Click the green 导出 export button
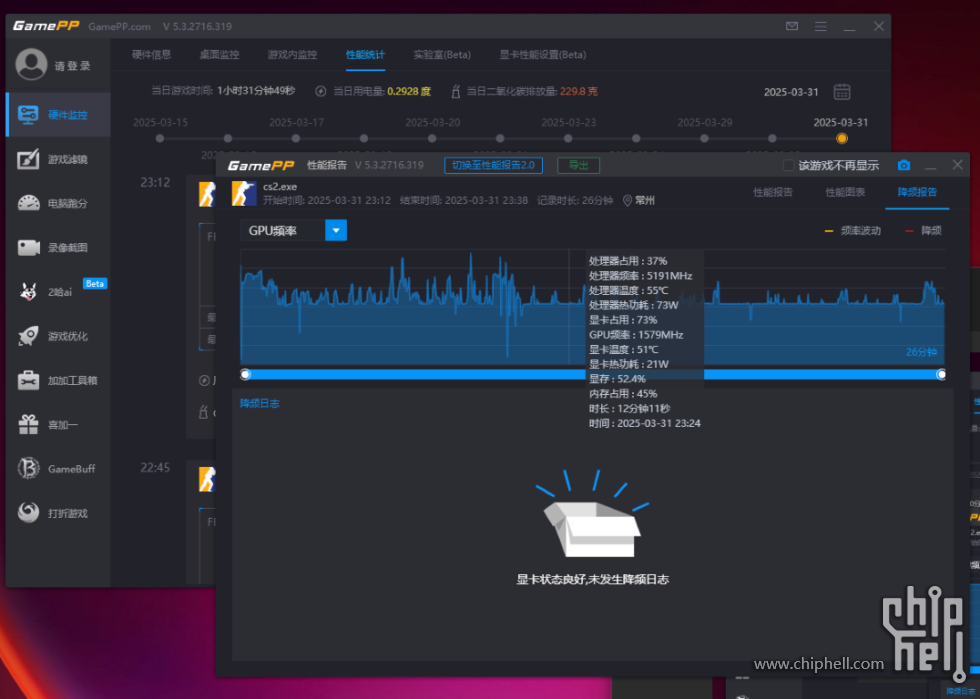 click(578, 165)
